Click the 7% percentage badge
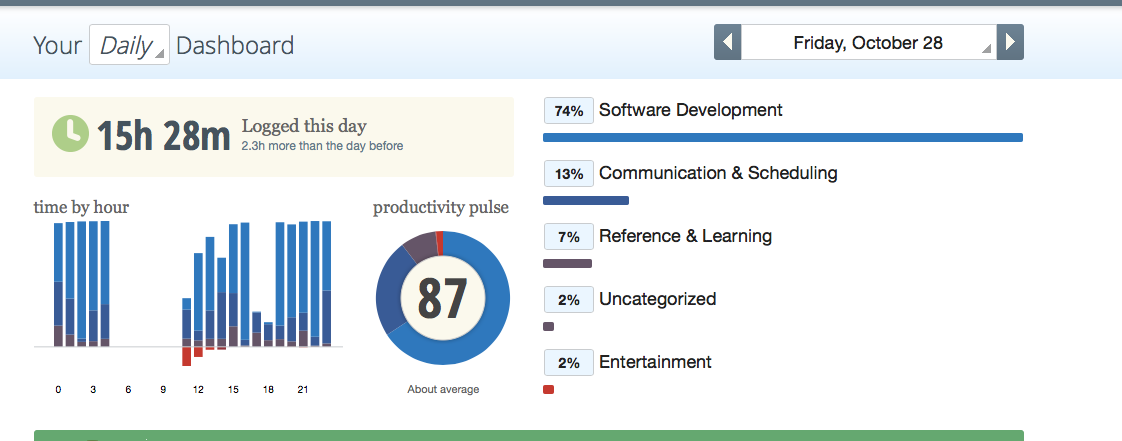 [569, 237]
